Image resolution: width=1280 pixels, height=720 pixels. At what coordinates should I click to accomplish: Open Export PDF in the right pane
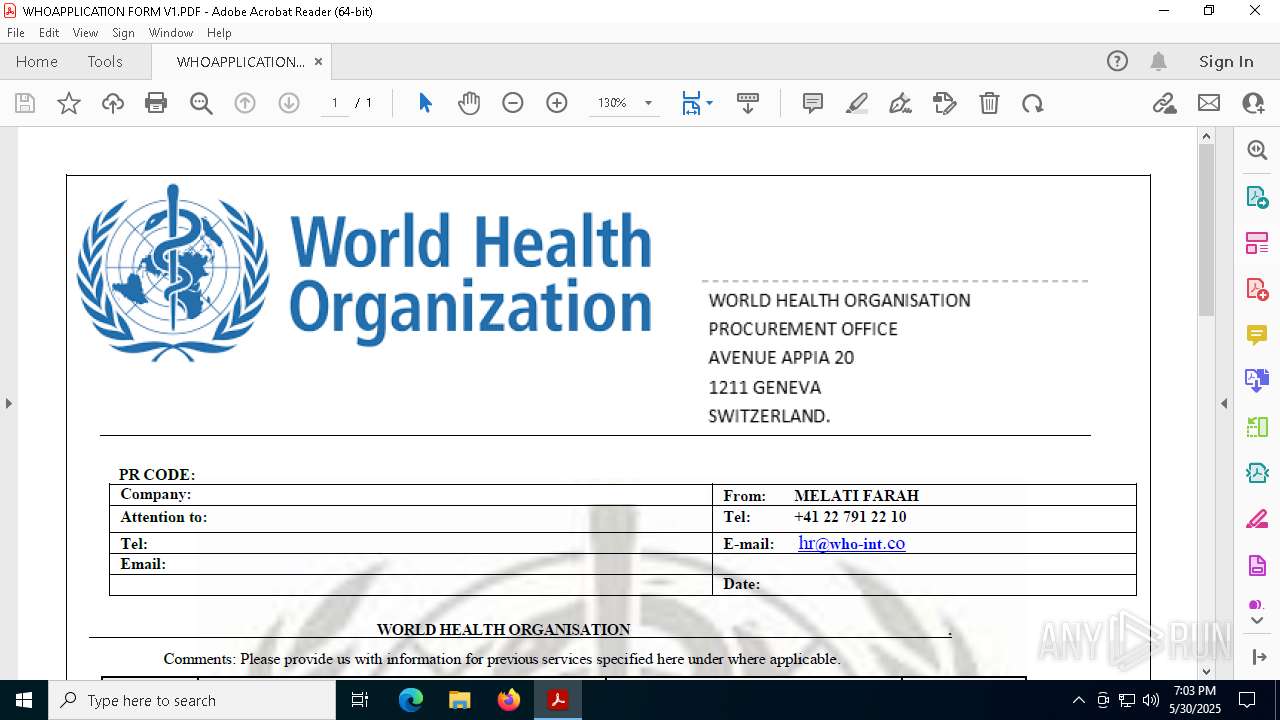pos(1257,197)
